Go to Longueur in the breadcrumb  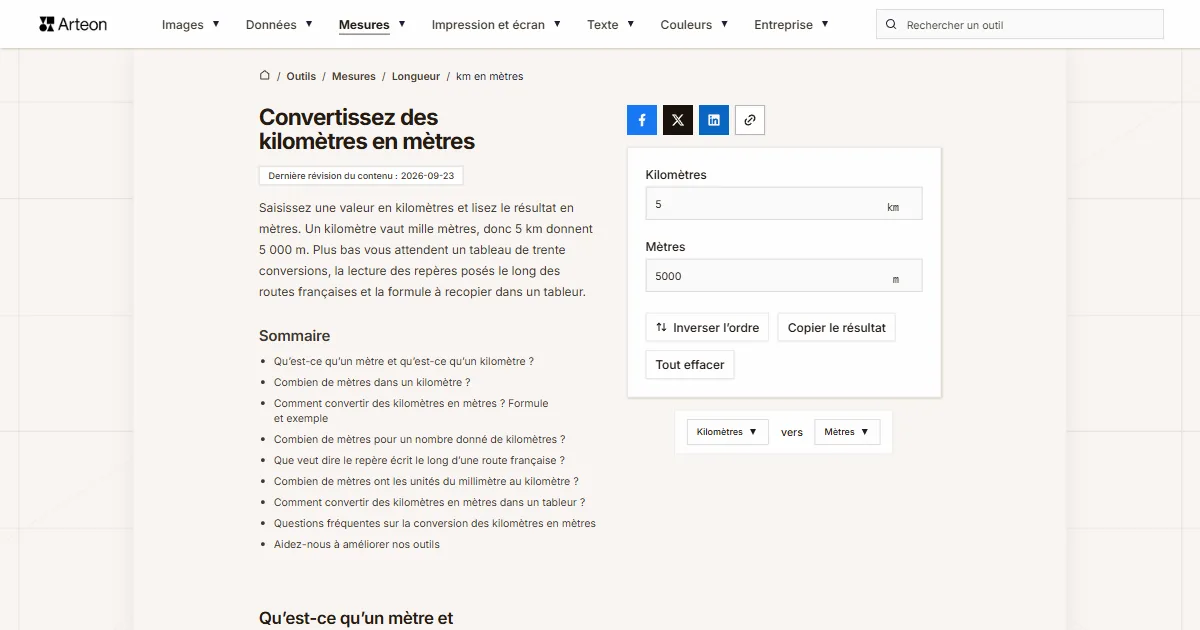pyautogui.click(x=416, y=76)
